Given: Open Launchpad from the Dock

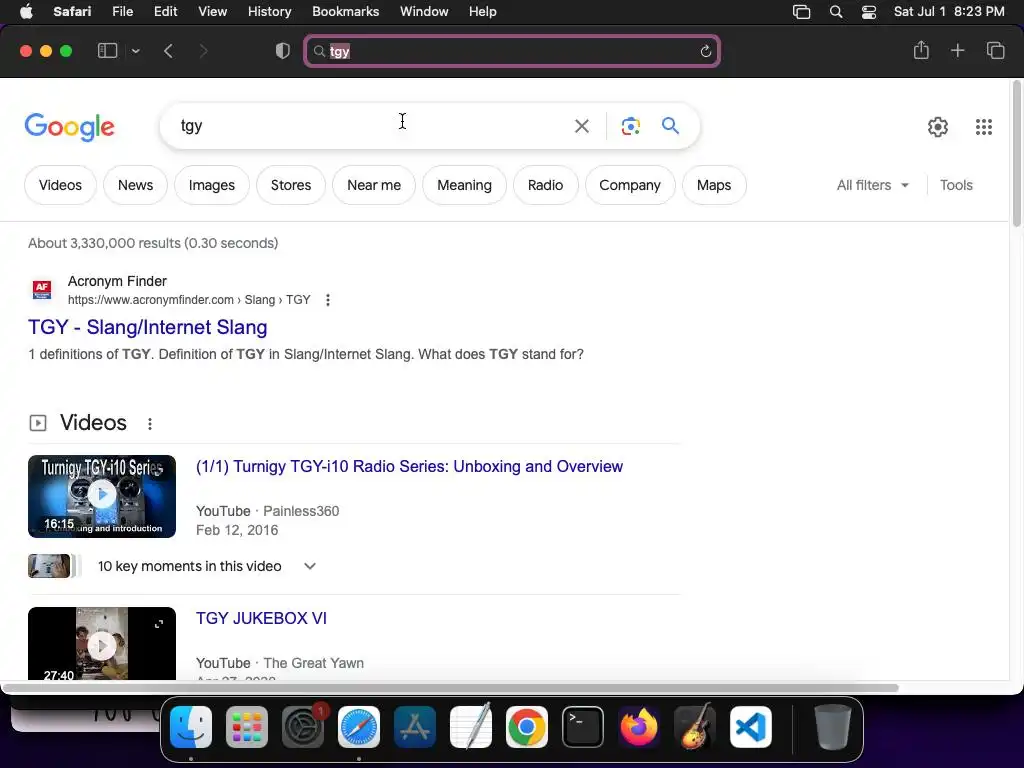Looking at the screenshot, I should 247,727.
